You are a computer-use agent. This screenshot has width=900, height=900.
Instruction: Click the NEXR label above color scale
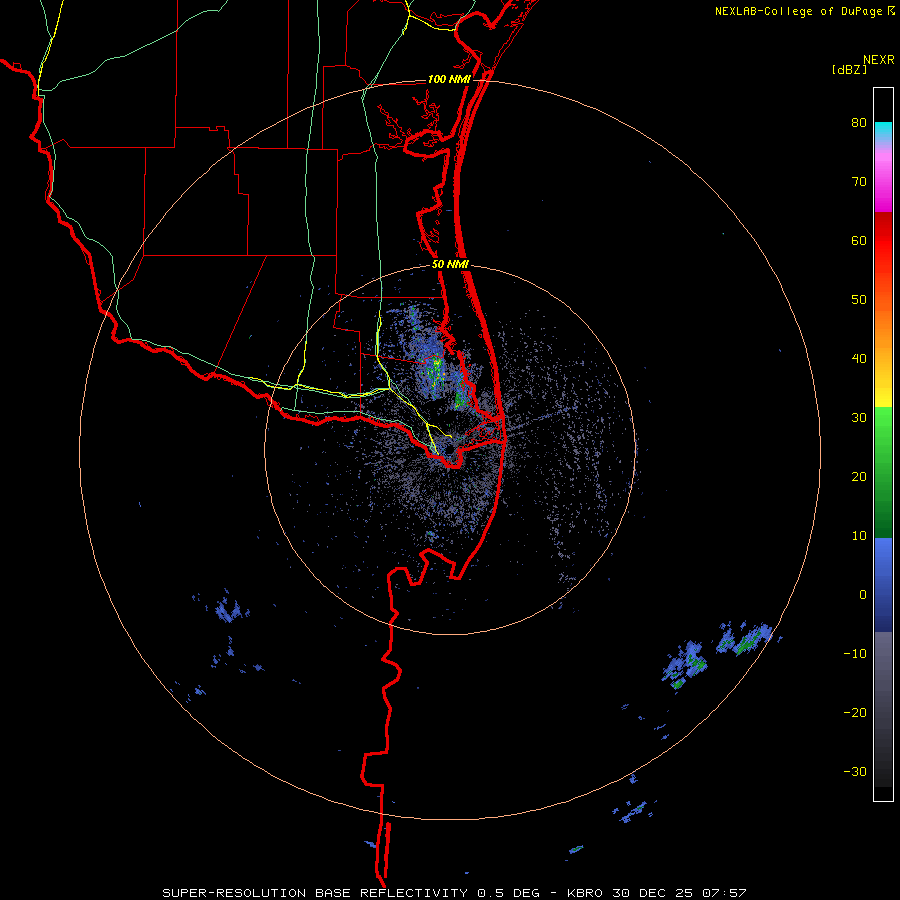coord(879,60)
